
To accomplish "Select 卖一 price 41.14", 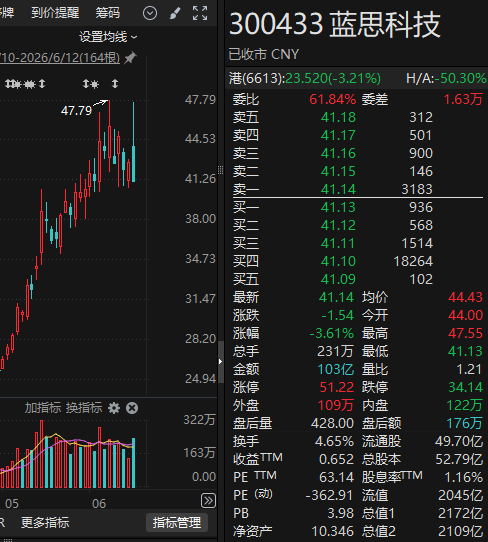I will click(338, 189).
